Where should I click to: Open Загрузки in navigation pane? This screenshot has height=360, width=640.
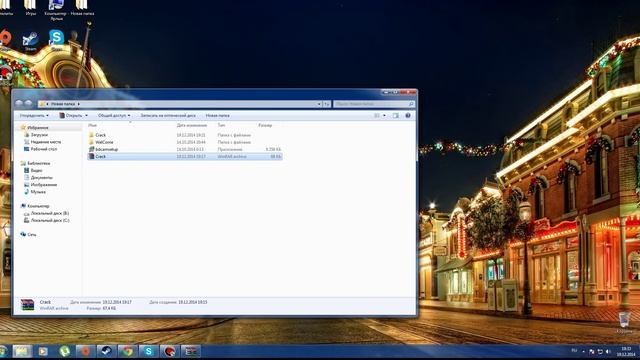(39, 135)
